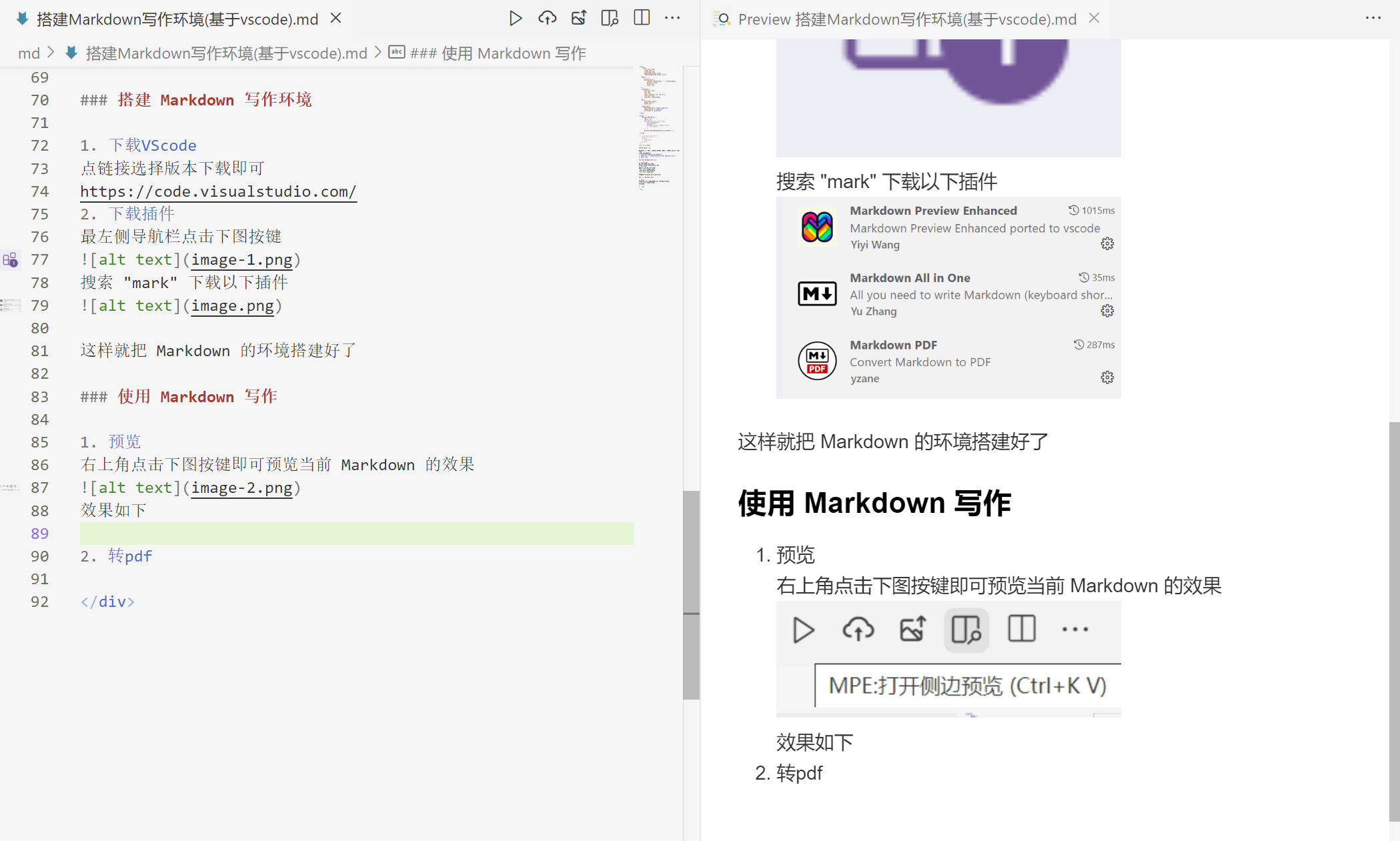
Task: Click the extension suggestion icon at line 77
Action: (9, 259)
